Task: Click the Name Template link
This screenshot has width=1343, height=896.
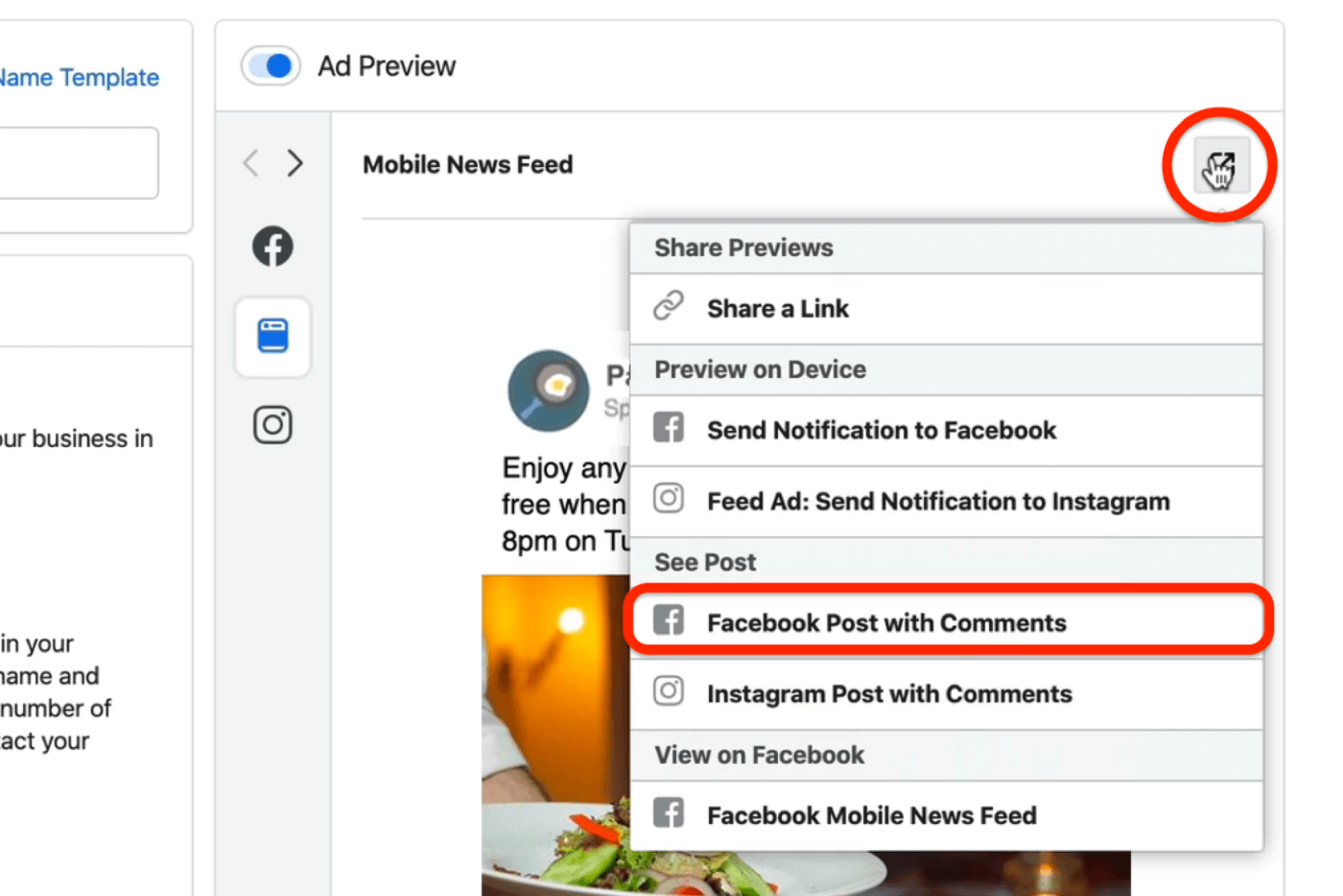Action: click(x=79, y=78)
